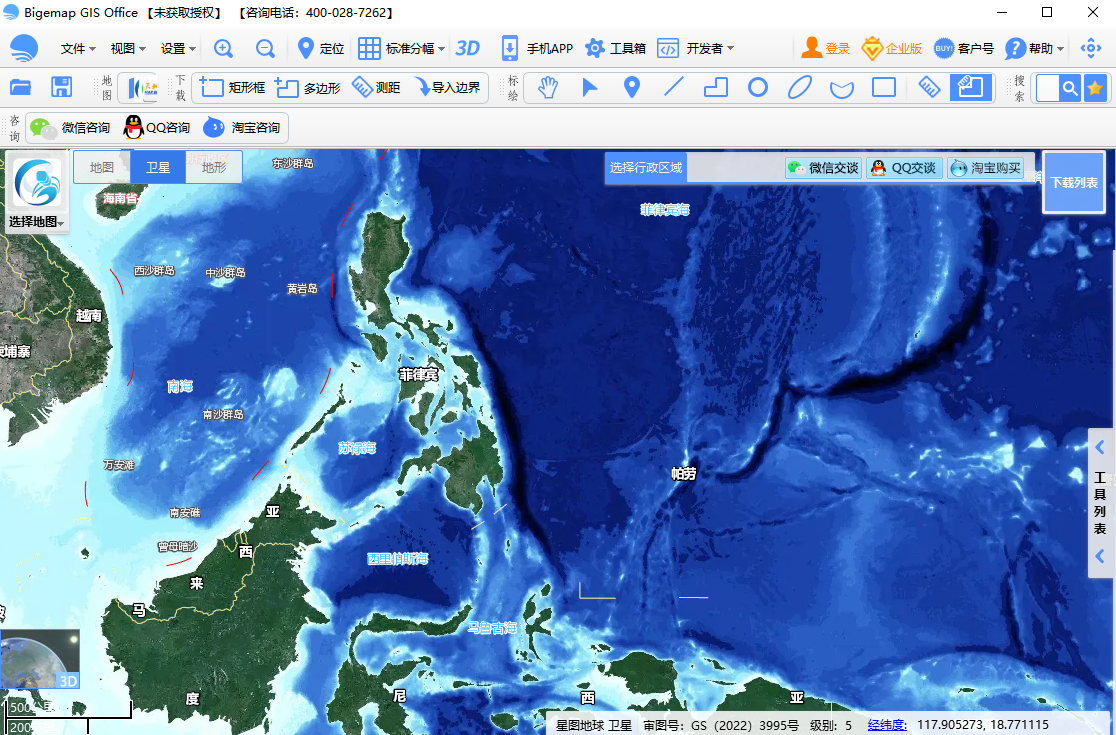1116x735 pixels.
Task: Open the 客户号 BUY button
Action: coord(964,48)
